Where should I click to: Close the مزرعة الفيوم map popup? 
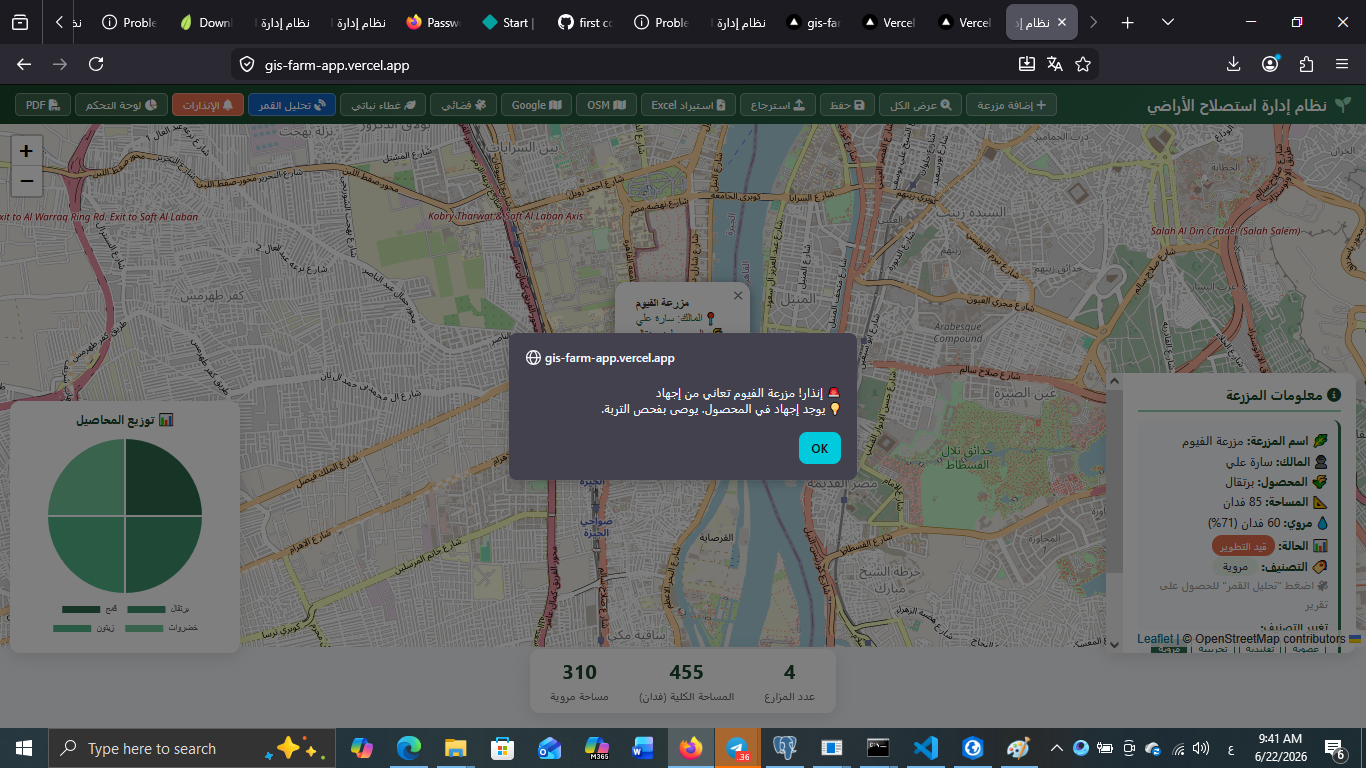[738, 295]
